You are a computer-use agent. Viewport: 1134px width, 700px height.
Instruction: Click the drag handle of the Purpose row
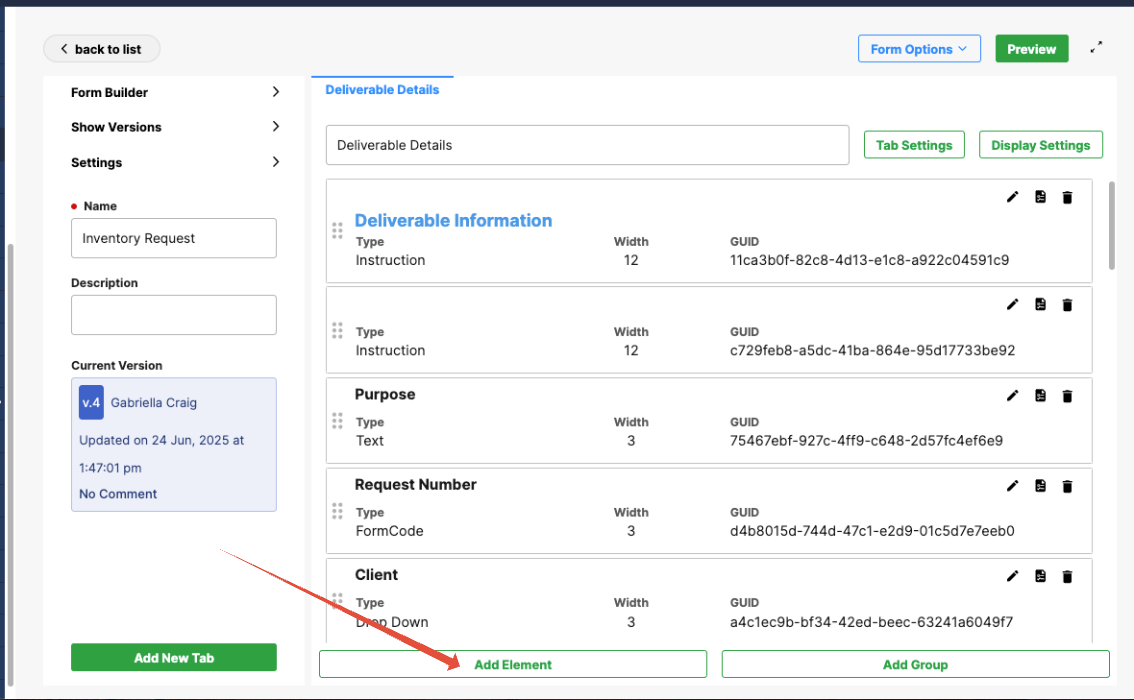click(337, 421)
